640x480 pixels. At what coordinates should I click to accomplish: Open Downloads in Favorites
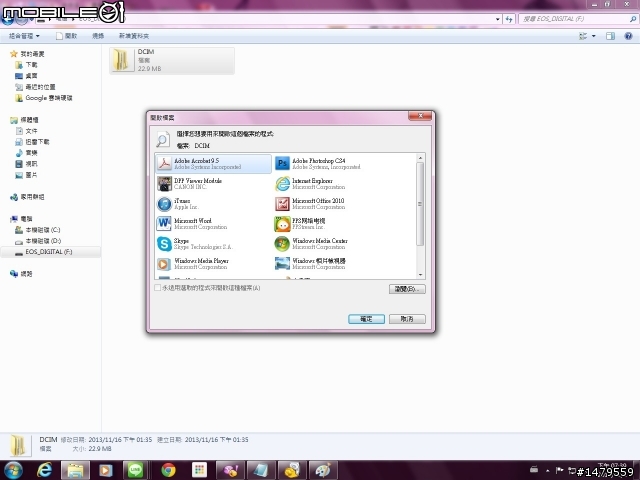[x=27, y=65]
